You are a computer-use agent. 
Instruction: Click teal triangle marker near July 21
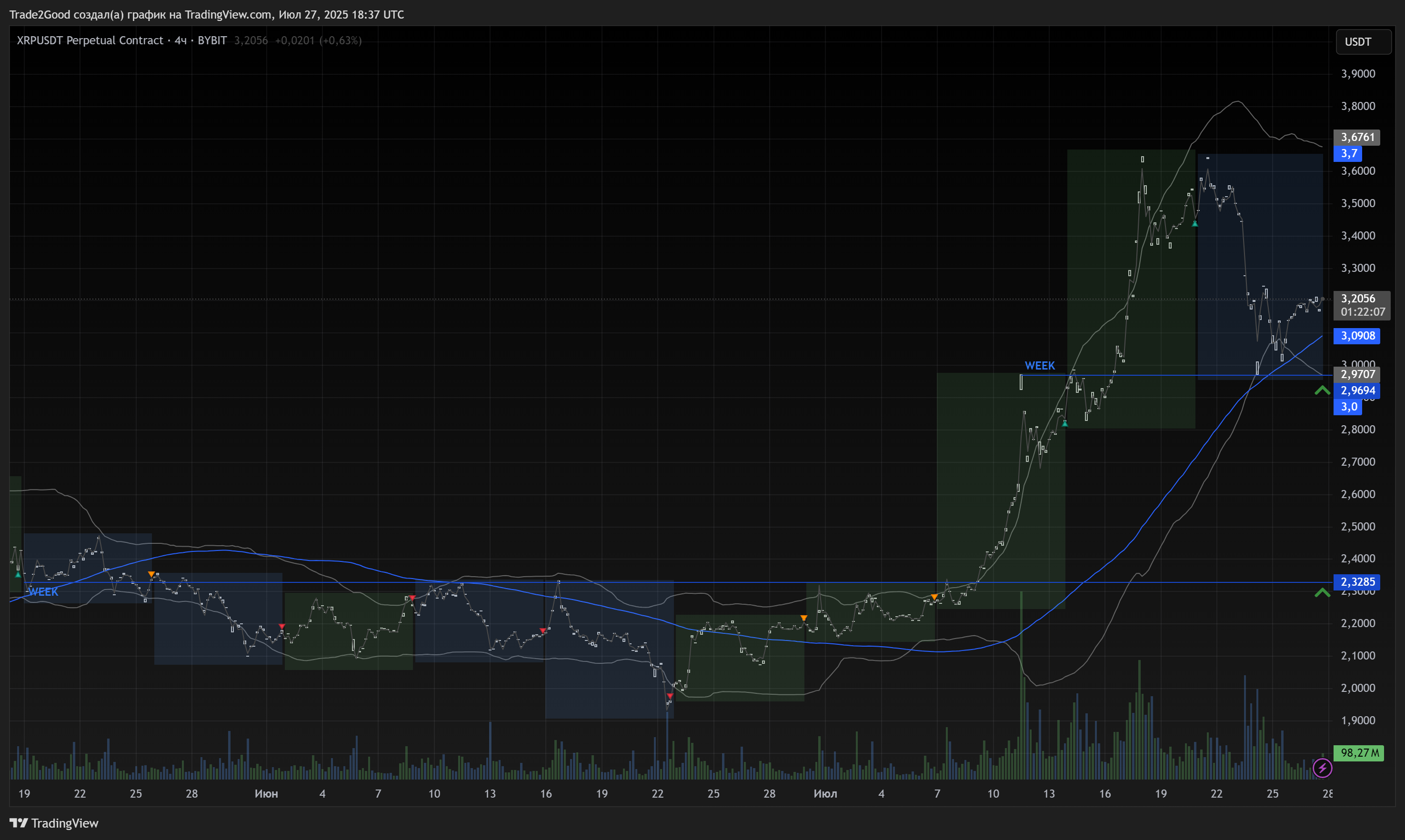(1195, 224)
